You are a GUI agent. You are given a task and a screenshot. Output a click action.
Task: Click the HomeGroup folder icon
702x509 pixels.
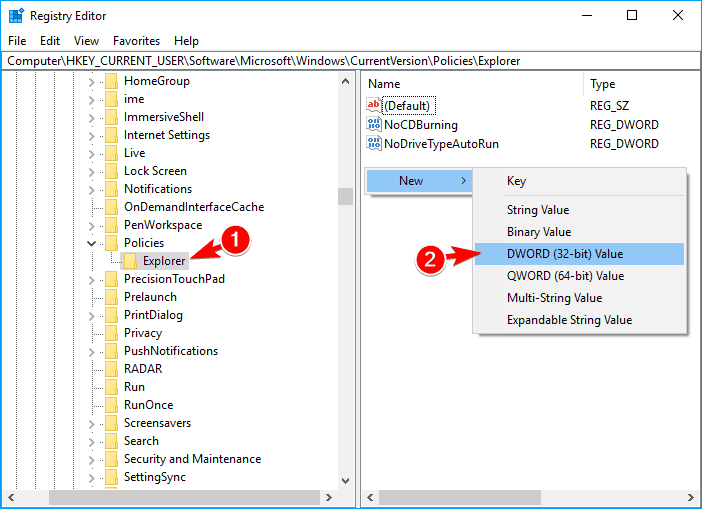click(x=111, y=81)
